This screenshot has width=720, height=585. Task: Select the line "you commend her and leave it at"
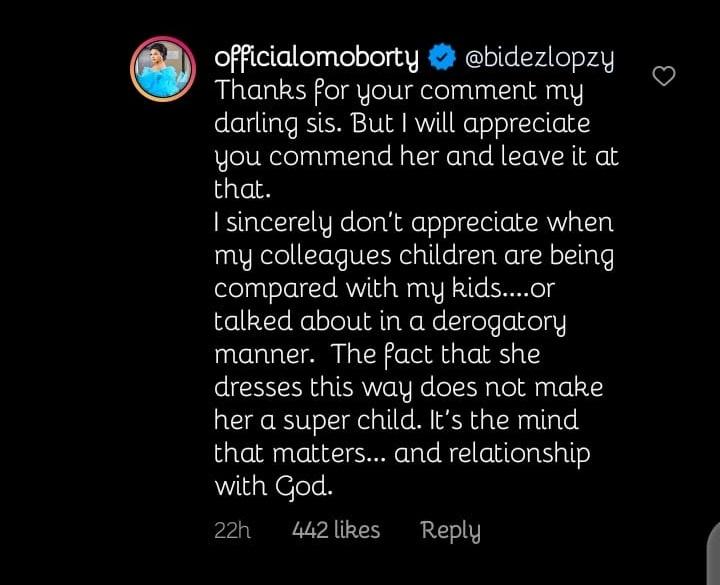pyautogui.click(x=416, y=158)
